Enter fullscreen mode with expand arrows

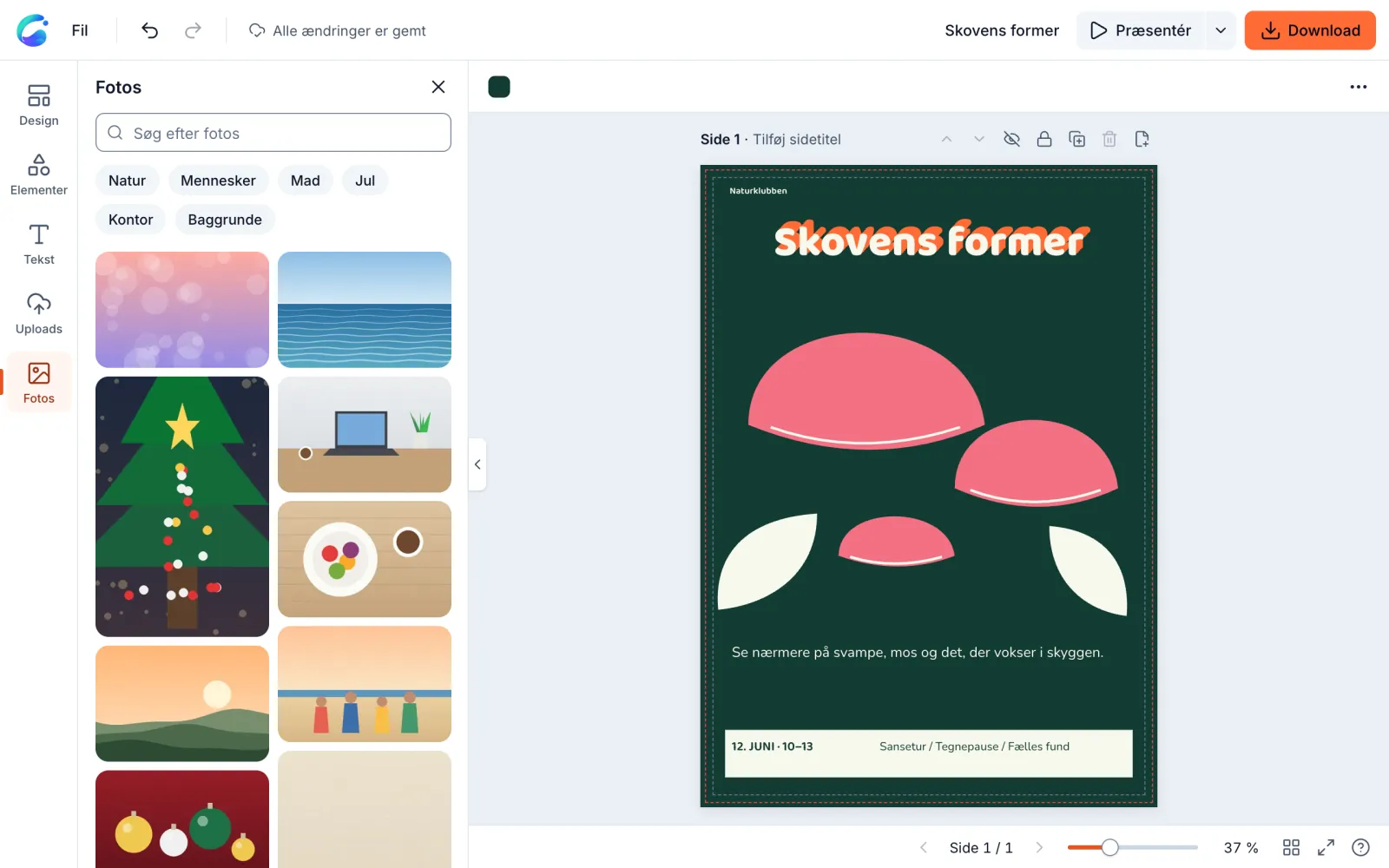pyautogui.click(x=1326, y=847)
